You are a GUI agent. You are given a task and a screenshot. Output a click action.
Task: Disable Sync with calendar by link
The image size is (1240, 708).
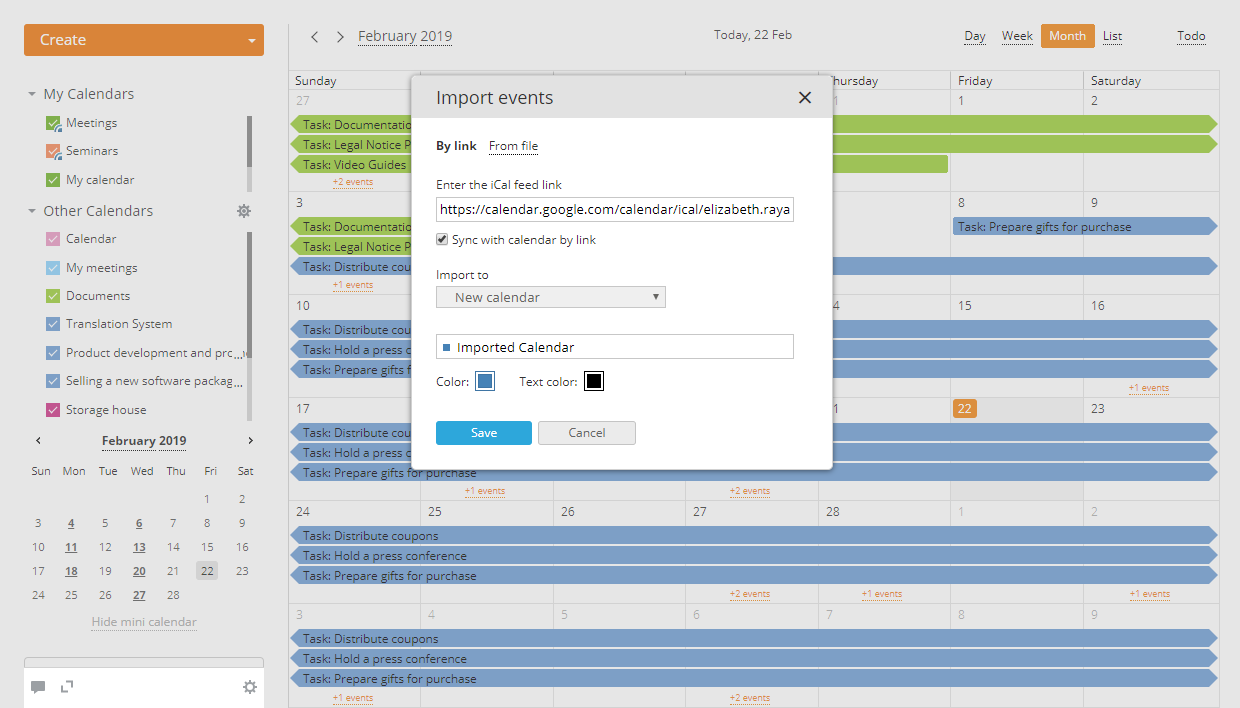click(x=441, y=239)
